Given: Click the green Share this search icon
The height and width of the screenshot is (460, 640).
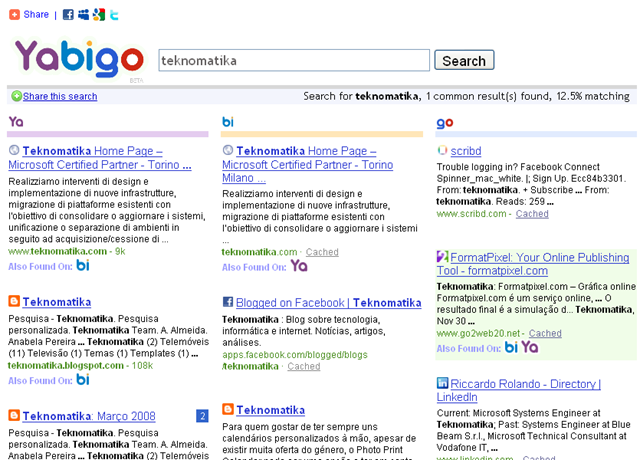Looking at the screenshot, I should tap(16, 96).
